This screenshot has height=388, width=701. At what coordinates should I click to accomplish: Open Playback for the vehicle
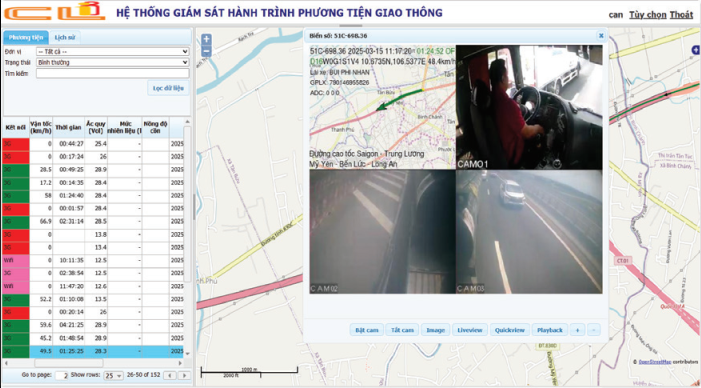tap(550, 330)
